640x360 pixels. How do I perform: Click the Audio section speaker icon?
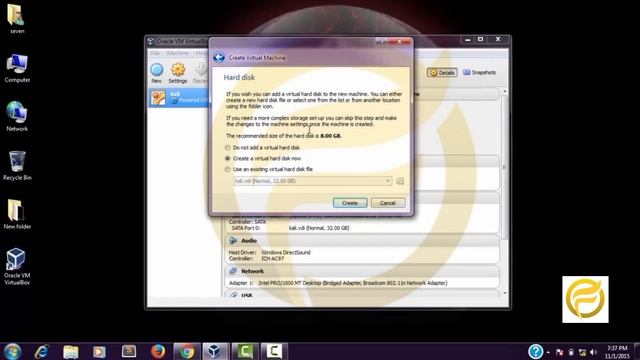click(x=233, y=241)
